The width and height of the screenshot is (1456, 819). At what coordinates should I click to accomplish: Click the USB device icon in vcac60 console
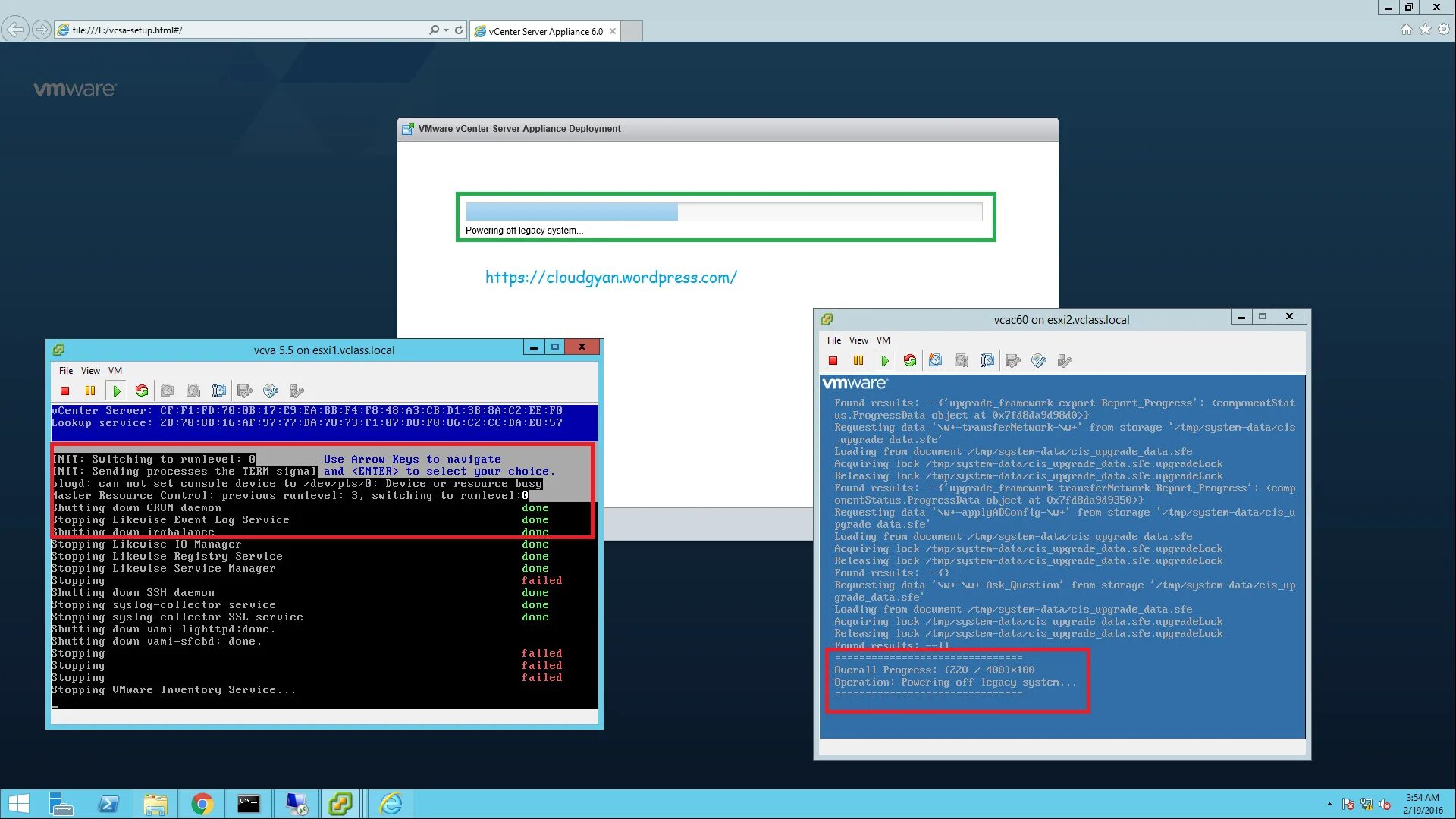pos(1065,361)
